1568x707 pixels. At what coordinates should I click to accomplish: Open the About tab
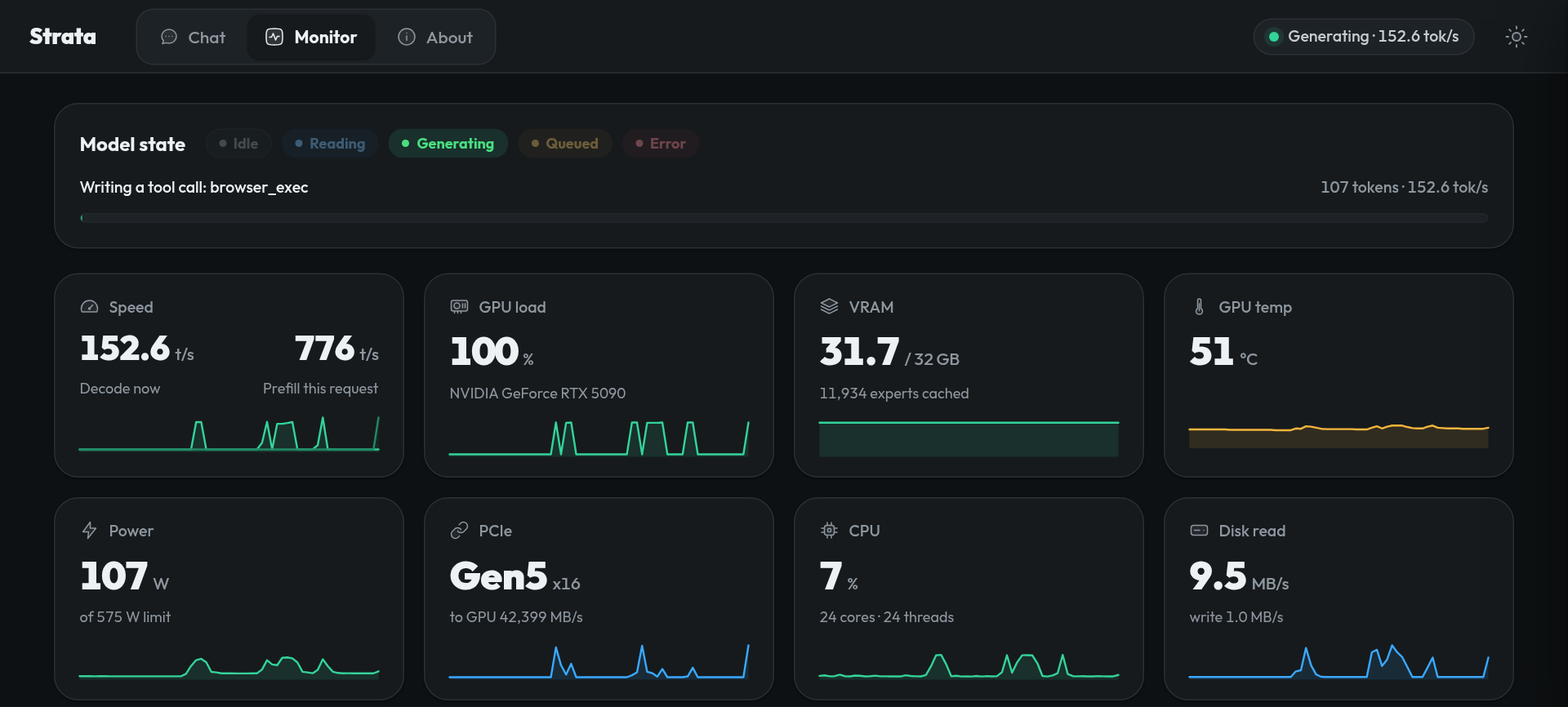coord(434,38)
